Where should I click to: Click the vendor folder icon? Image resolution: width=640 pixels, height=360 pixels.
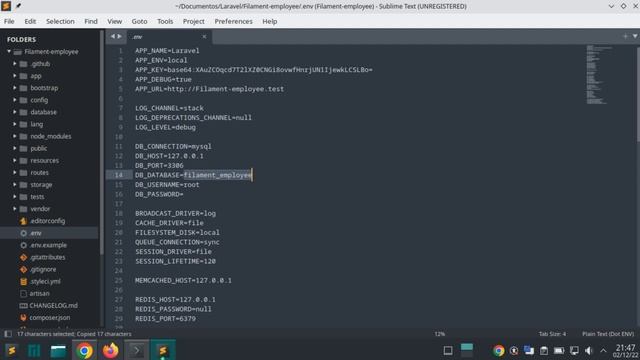pos(24,209)
